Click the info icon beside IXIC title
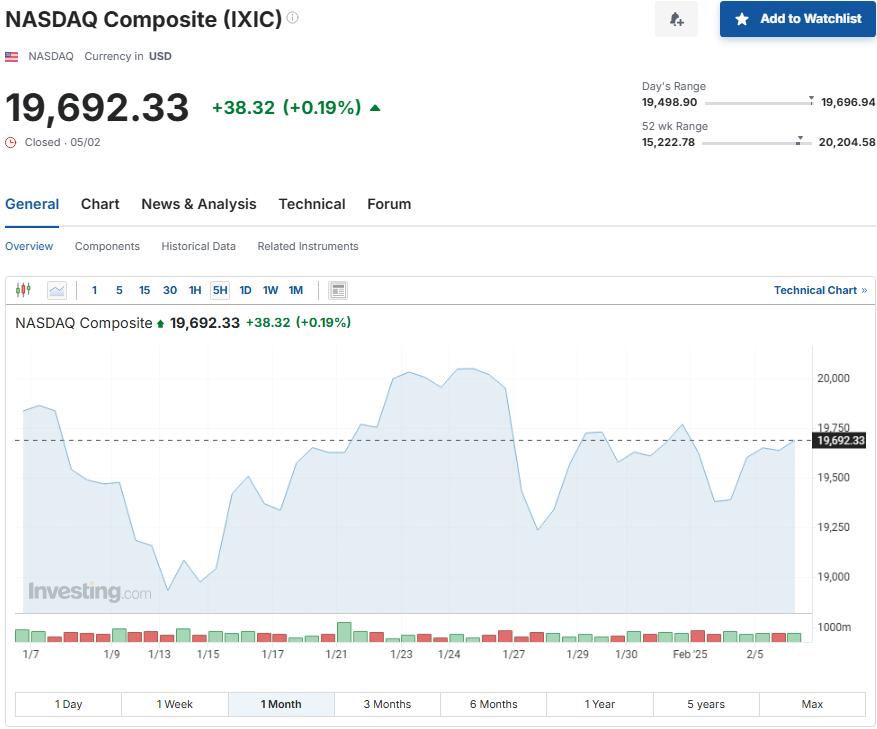This screenshot has height=729, width=877. pyautogui.click(x=293, y=18)
